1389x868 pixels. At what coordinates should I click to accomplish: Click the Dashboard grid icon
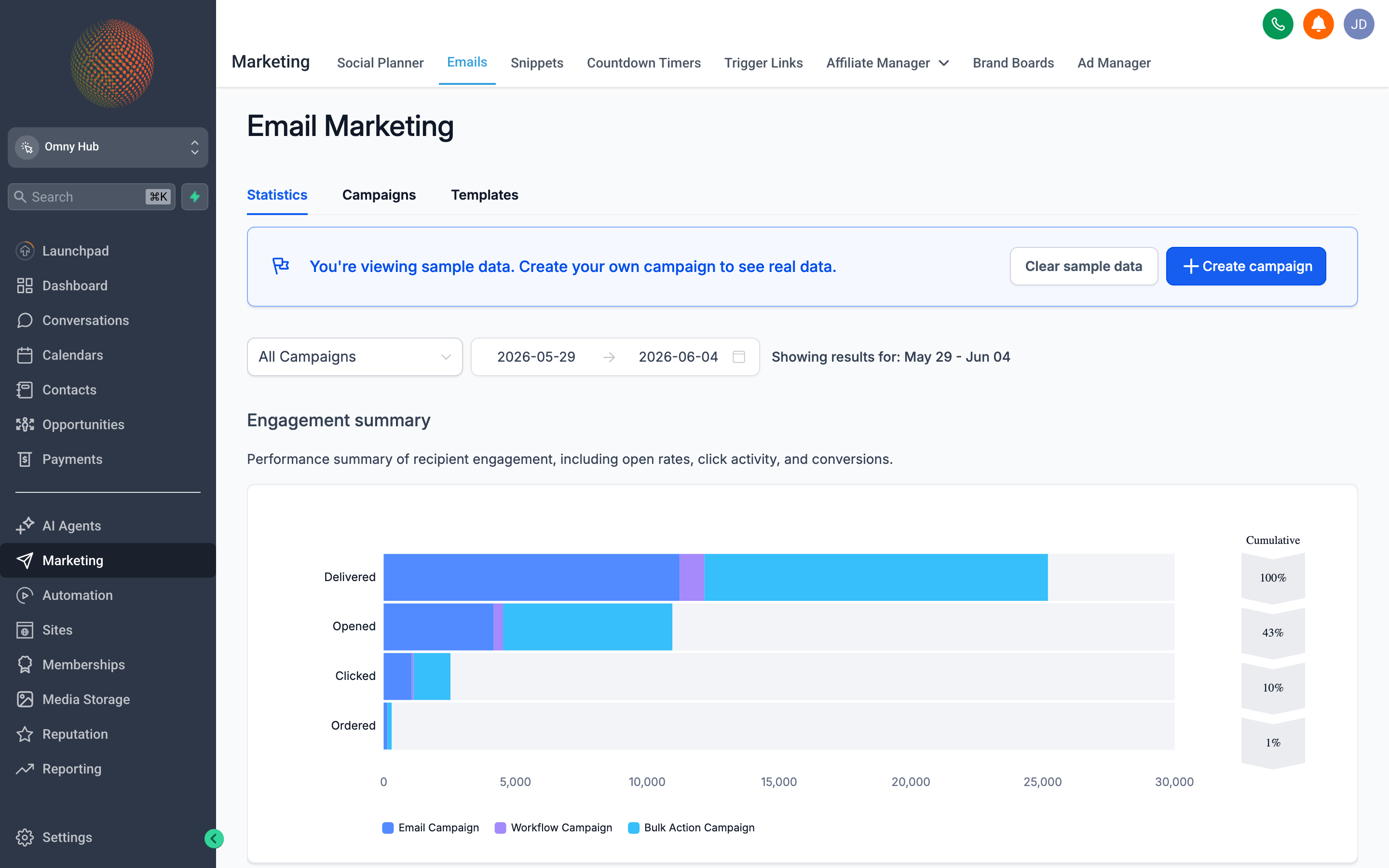[25, 285]
